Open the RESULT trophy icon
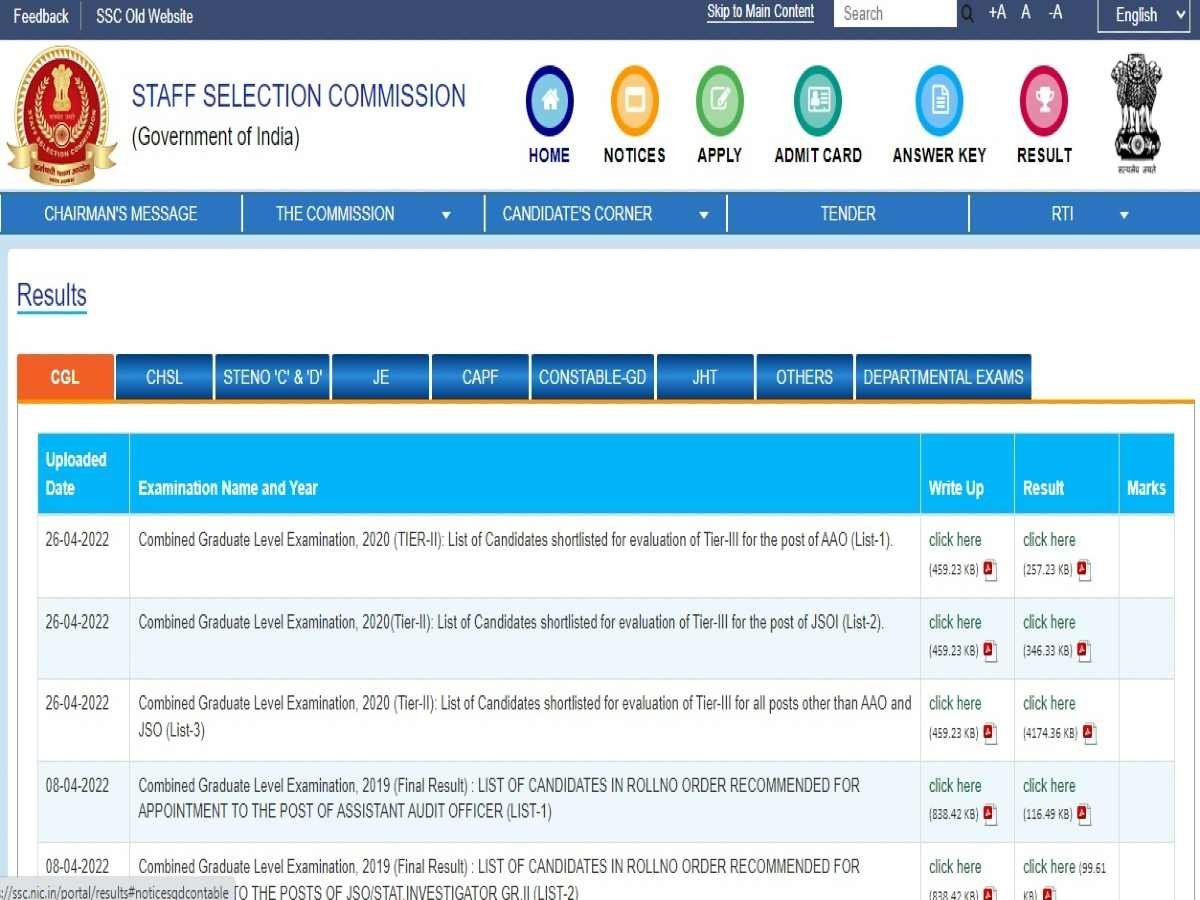Viewport: 1200px width, 900px height. 1044,101
